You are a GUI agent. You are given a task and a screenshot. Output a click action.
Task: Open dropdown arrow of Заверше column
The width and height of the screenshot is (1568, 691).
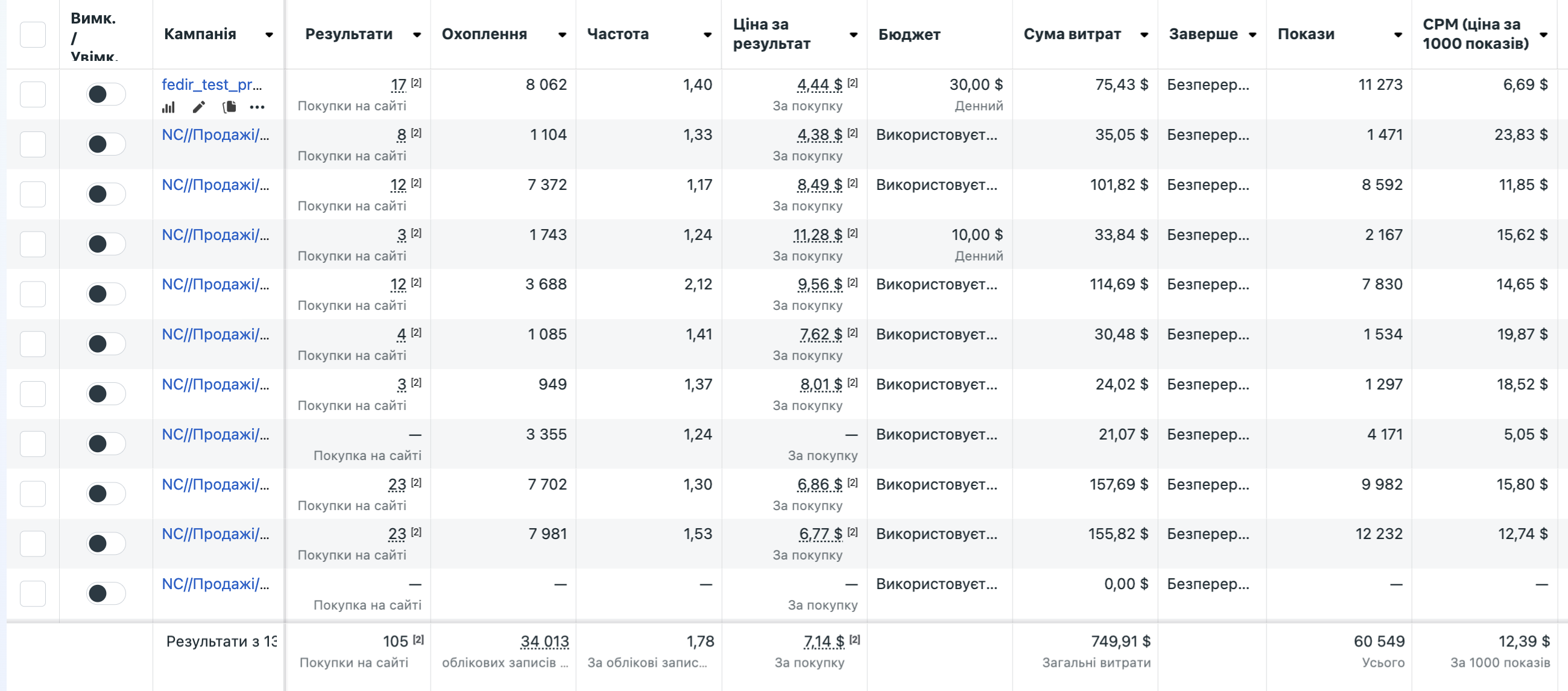[1253, 35]
